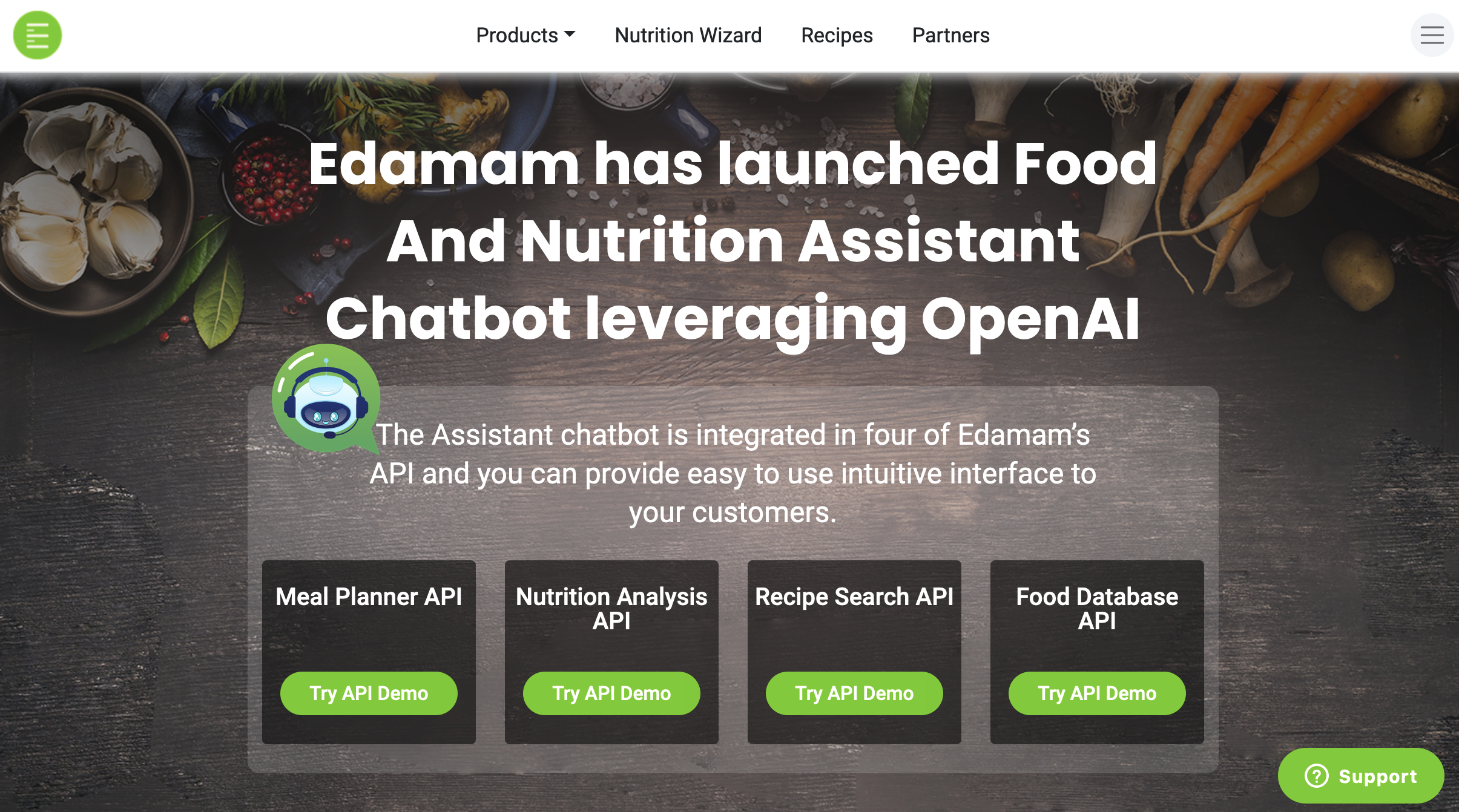This screenshot has height=812, width=1459.
Task: Enable the Meal Planner API demo toggle
Action: (369, 693)
